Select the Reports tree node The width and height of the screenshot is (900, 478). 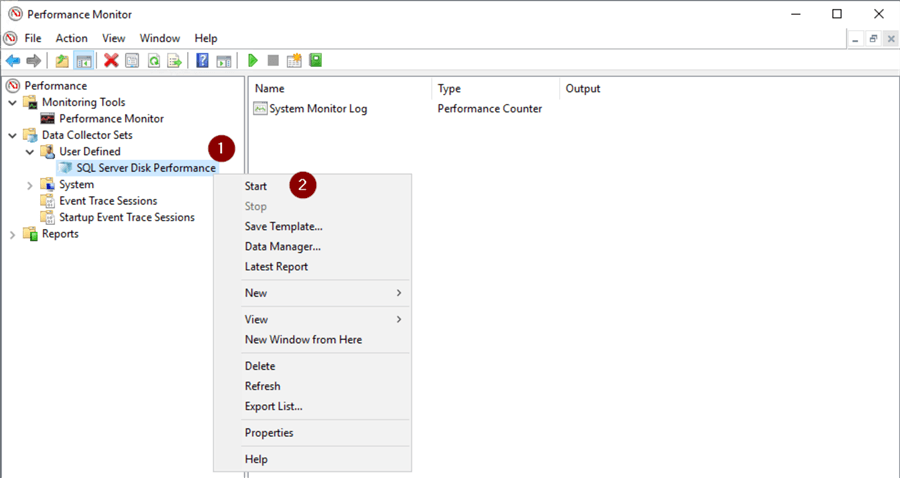(x=60, y=234)
